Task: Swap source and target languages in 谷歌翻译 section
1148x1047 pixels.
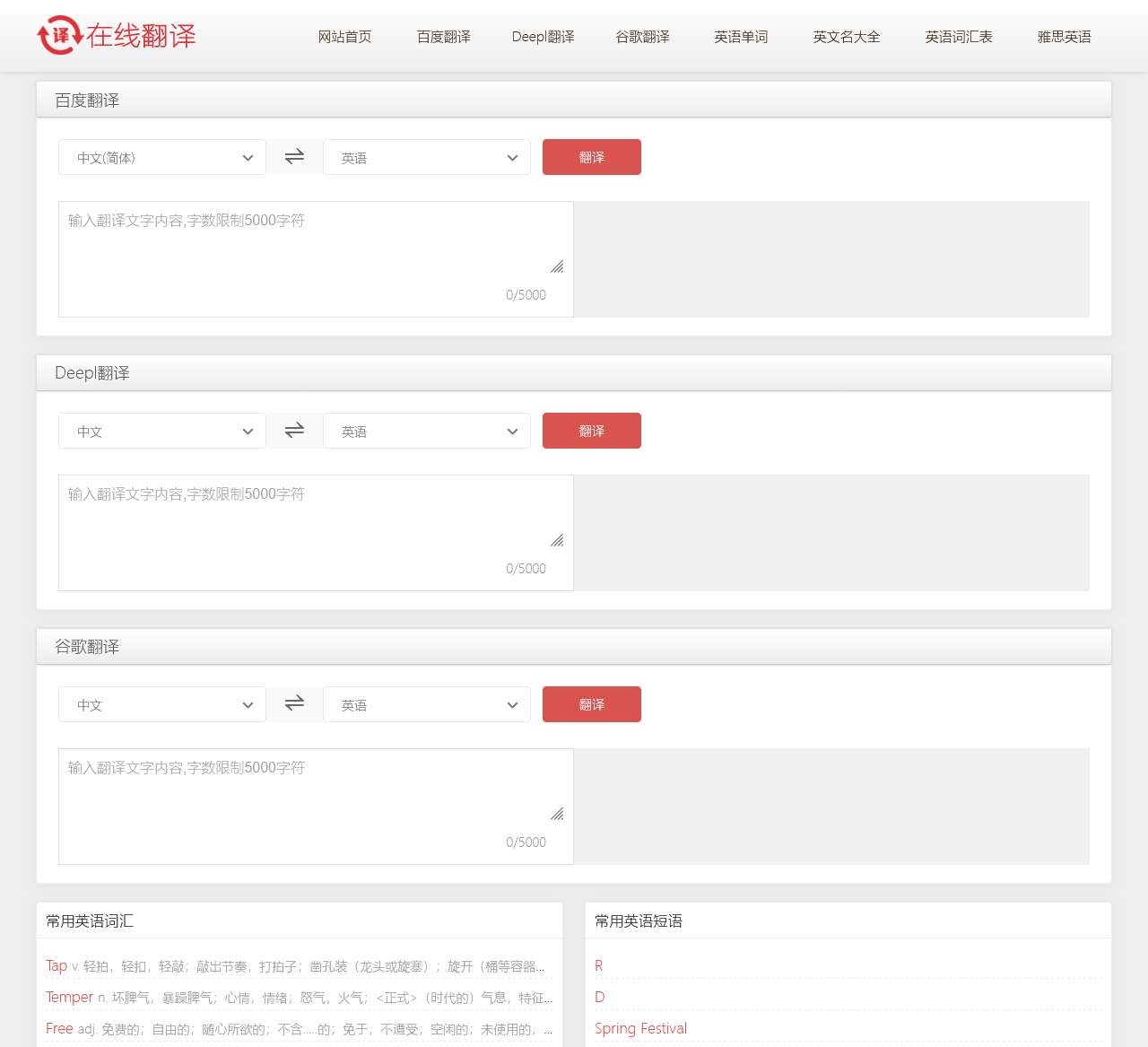Action: (x=294, y=703)
